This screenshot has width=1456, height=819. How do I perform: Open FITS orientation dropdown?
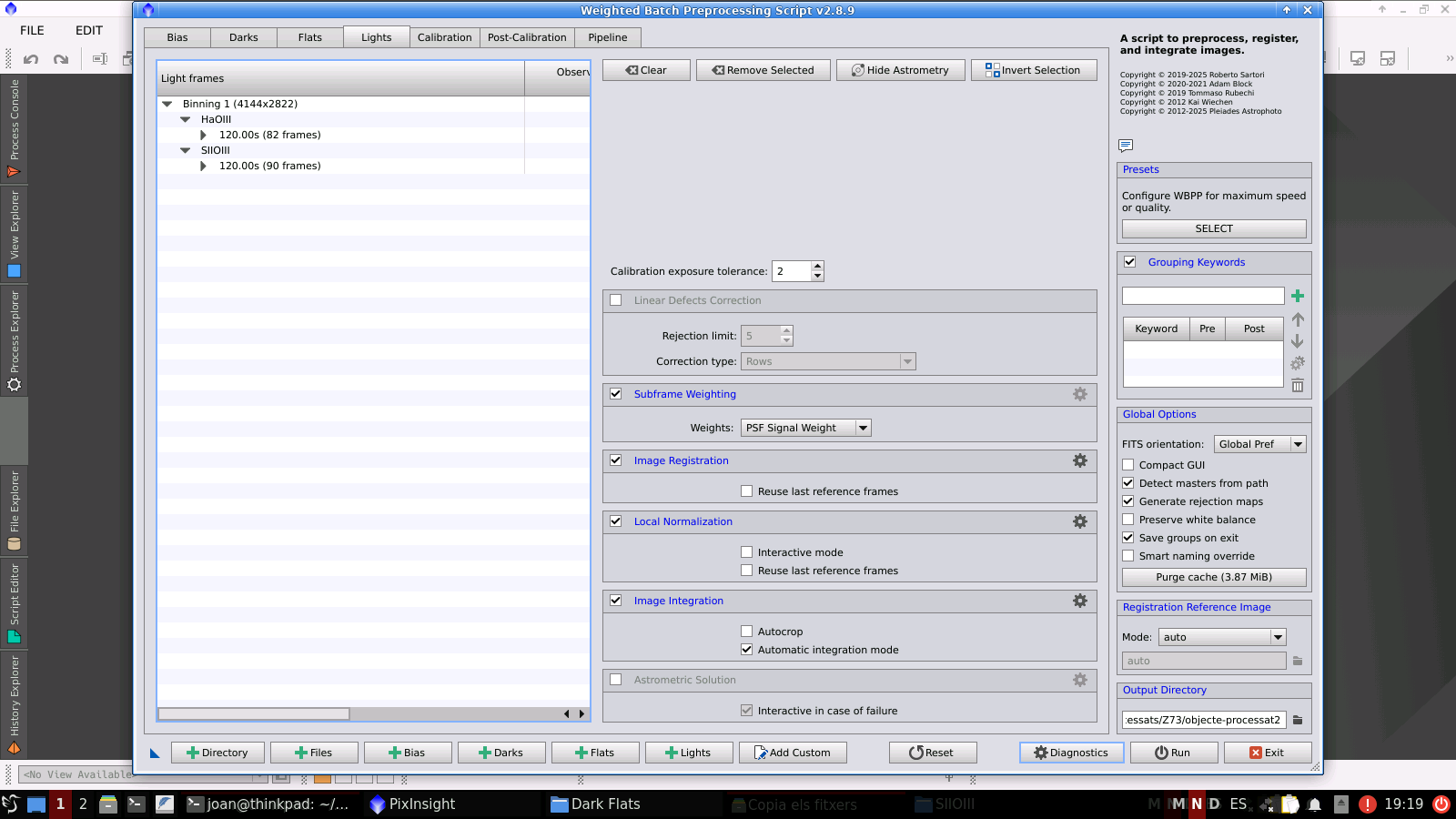[1259, 444]
